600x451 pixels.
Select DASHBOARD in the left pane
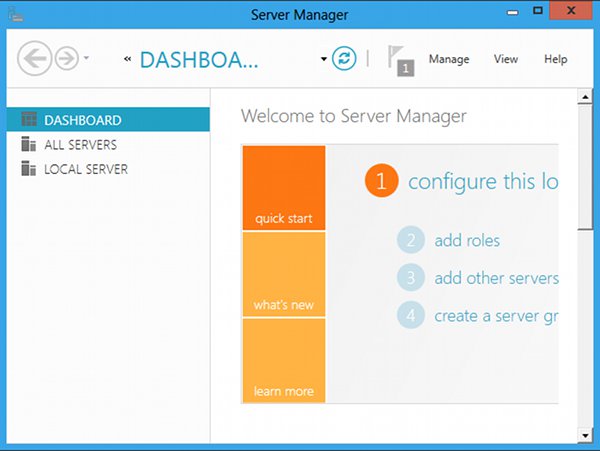(x=108, y=120)
